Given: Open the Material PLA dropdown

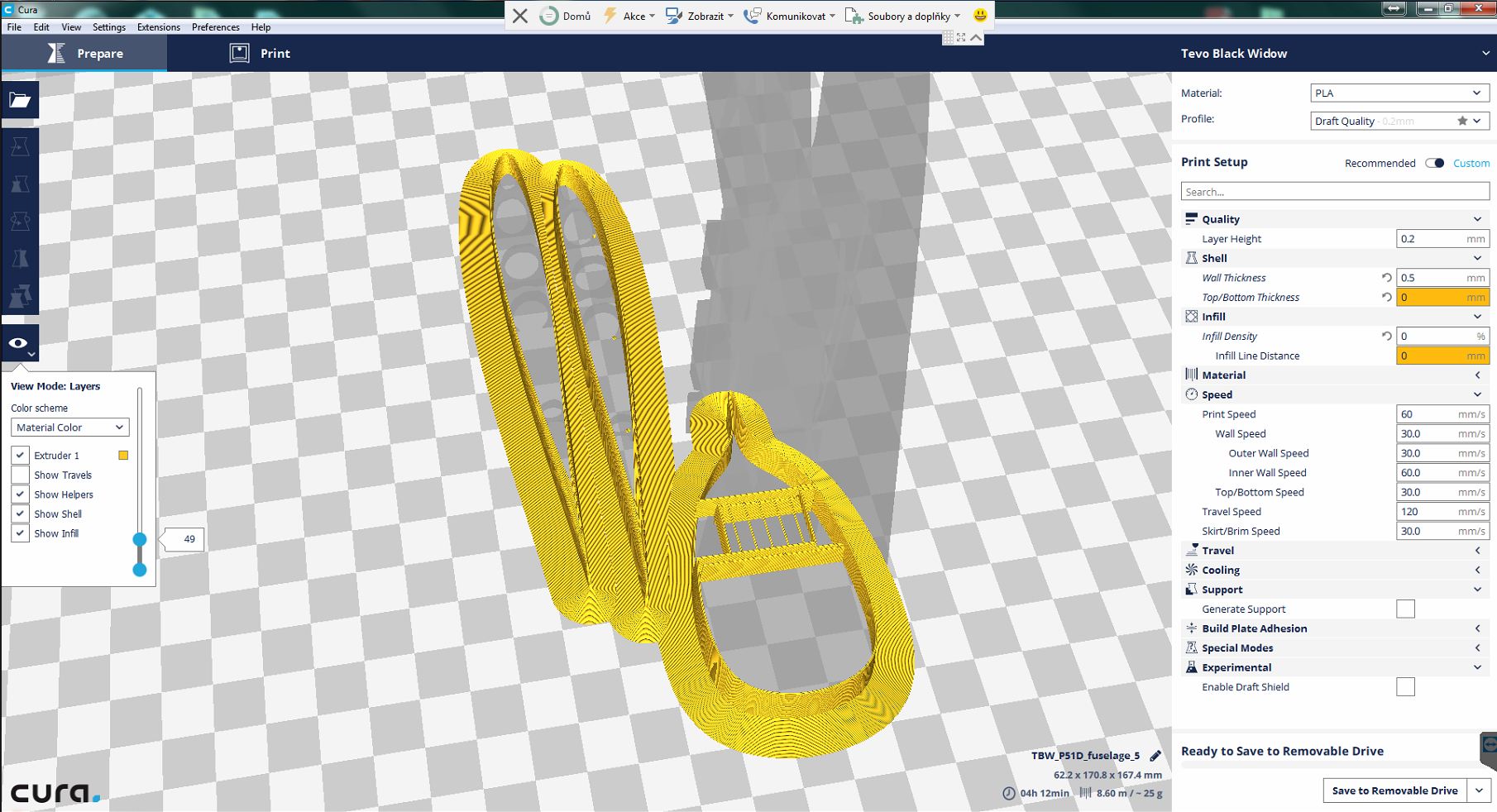Looking at the screenshot, I should 1399,93.
